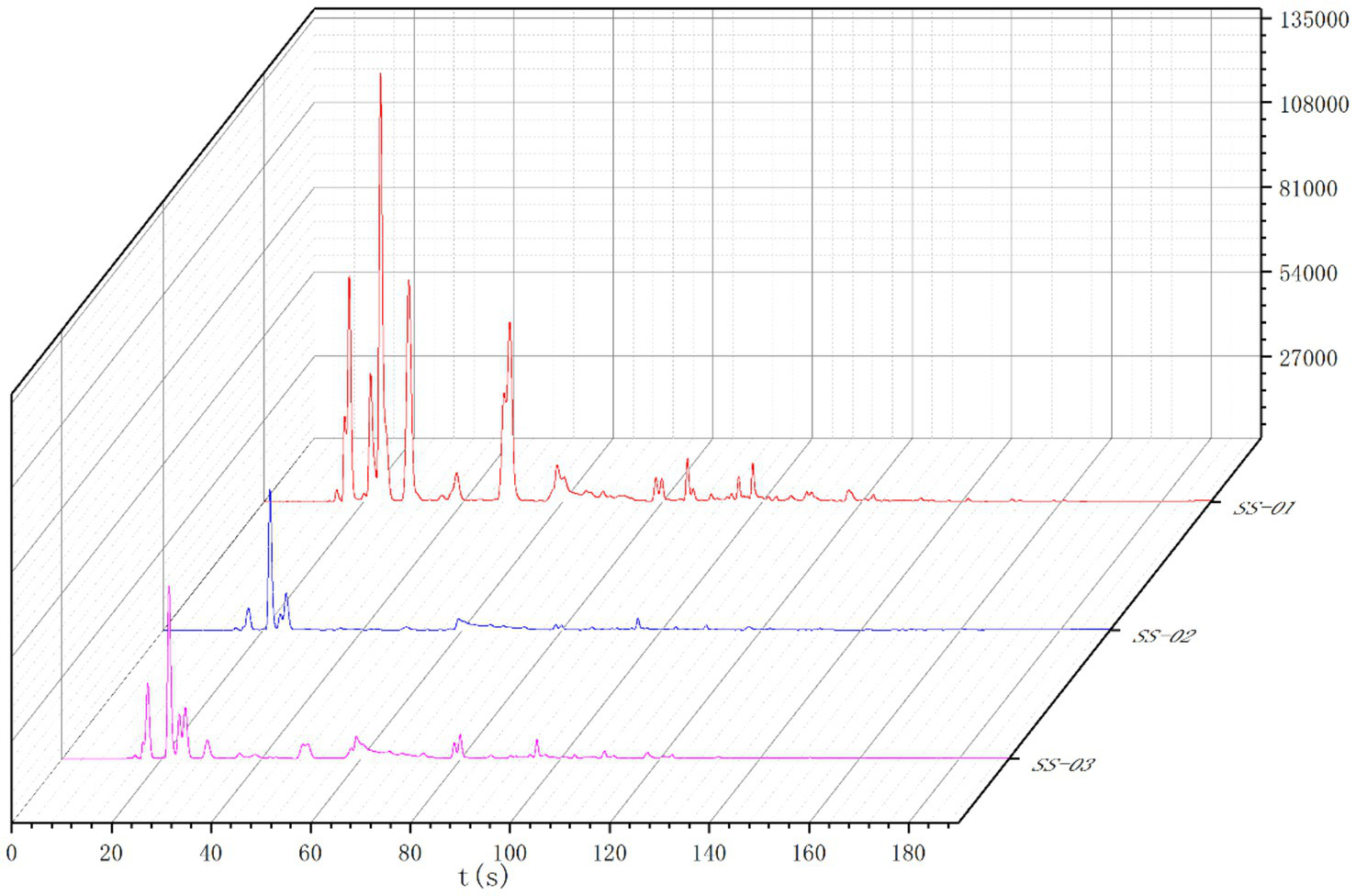The image size is (1356, 896).
Task: Click the 160 tick on time axis
Action: point(809,853)
